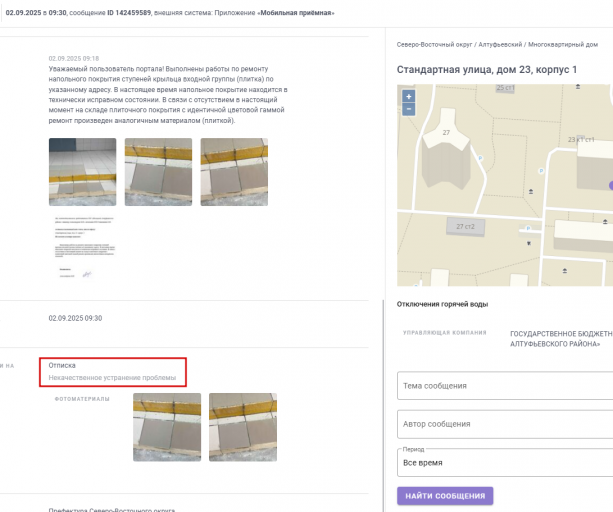Viewport: 613px width, 512px height.
Task: Open first photo under Фотоматериалы
Action: [167, 427]
